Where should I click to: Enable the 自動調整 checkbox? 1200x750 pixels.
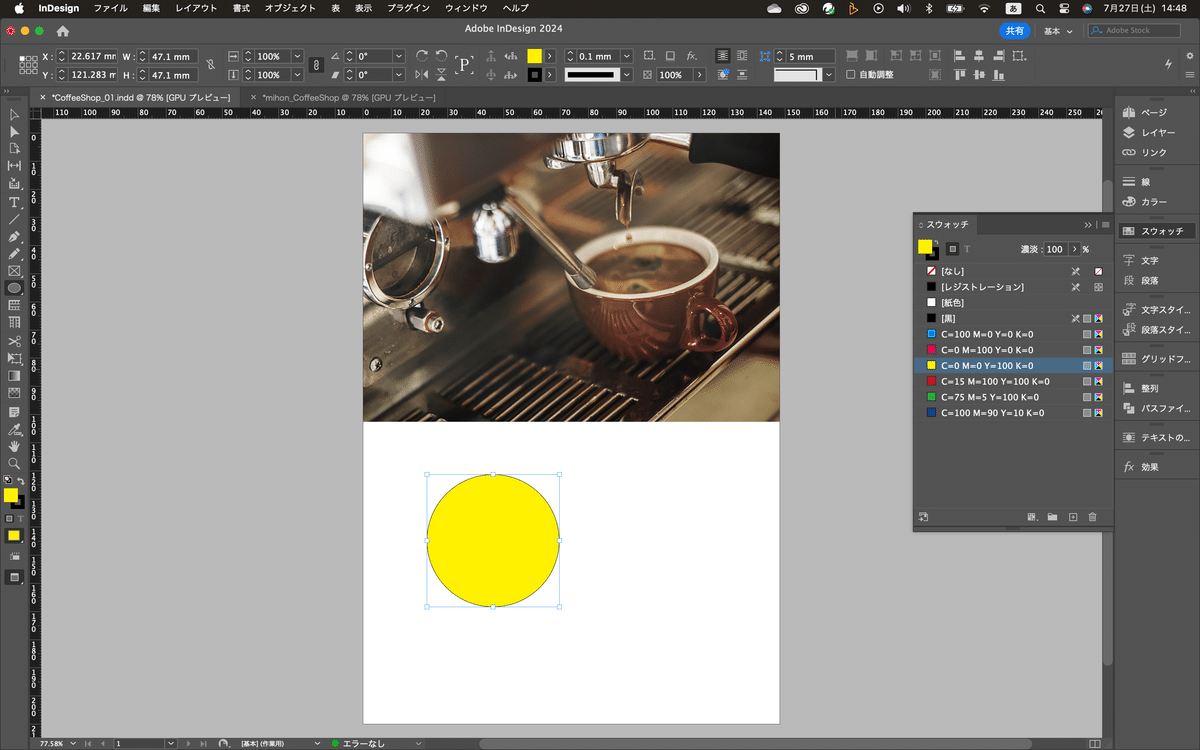click(851, 75)
